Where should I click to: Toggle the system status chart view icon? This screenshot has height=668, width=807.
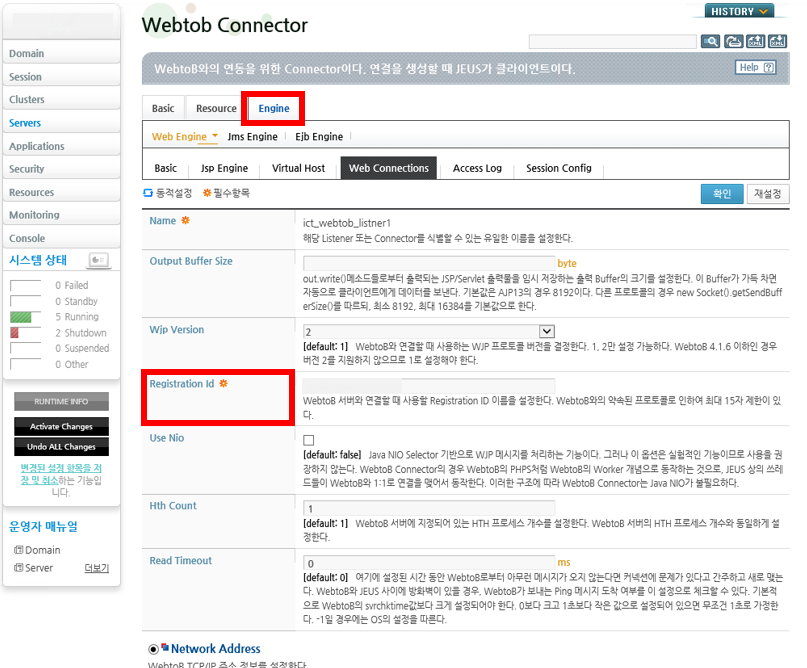[x=98, y=260]
